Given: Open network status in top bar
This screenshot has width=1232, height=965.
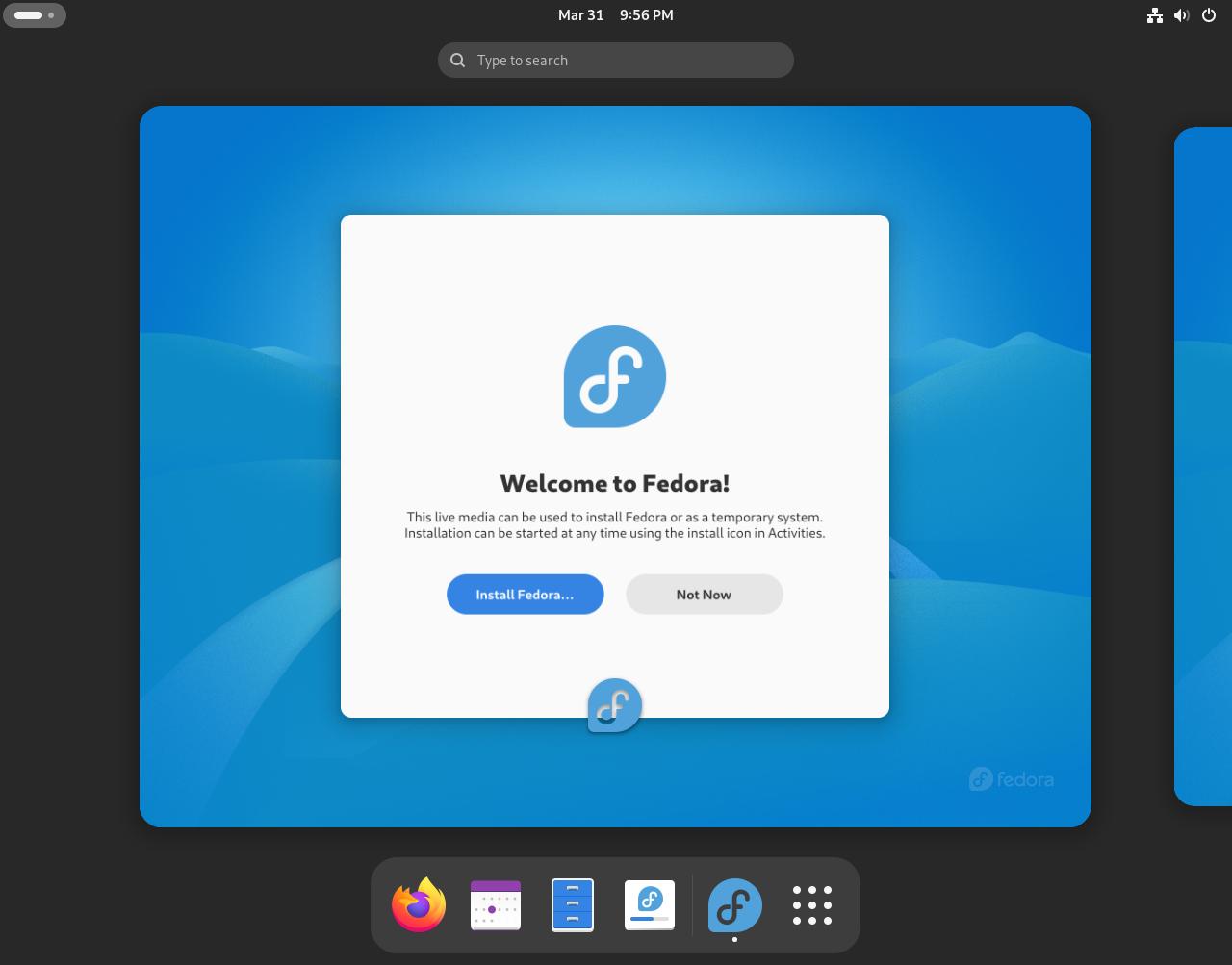Looking at the screenshot, I should tap(1155, 15).
